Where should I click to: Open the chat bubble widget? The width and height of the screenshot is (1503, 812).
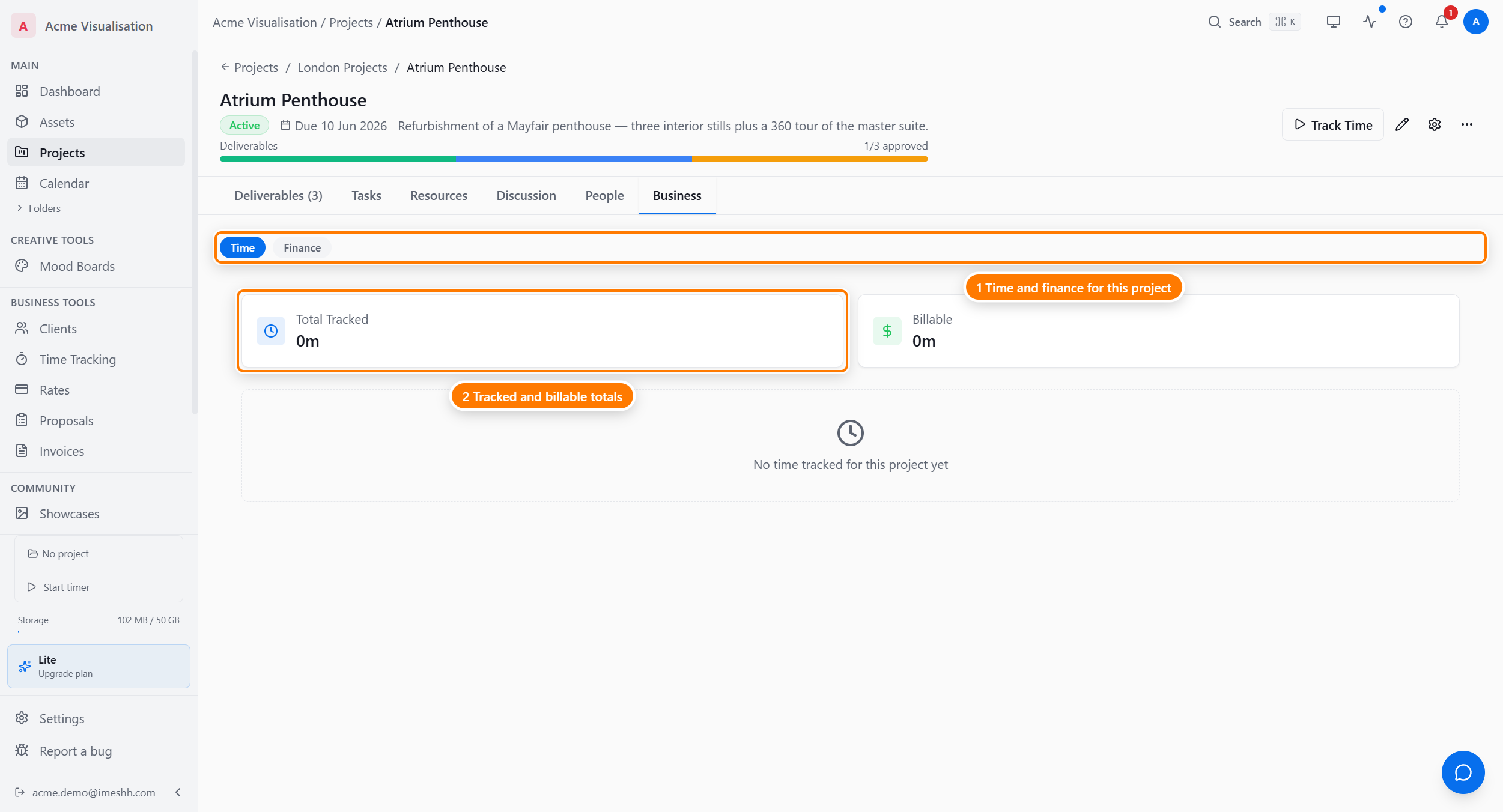tap(1463, 772)
